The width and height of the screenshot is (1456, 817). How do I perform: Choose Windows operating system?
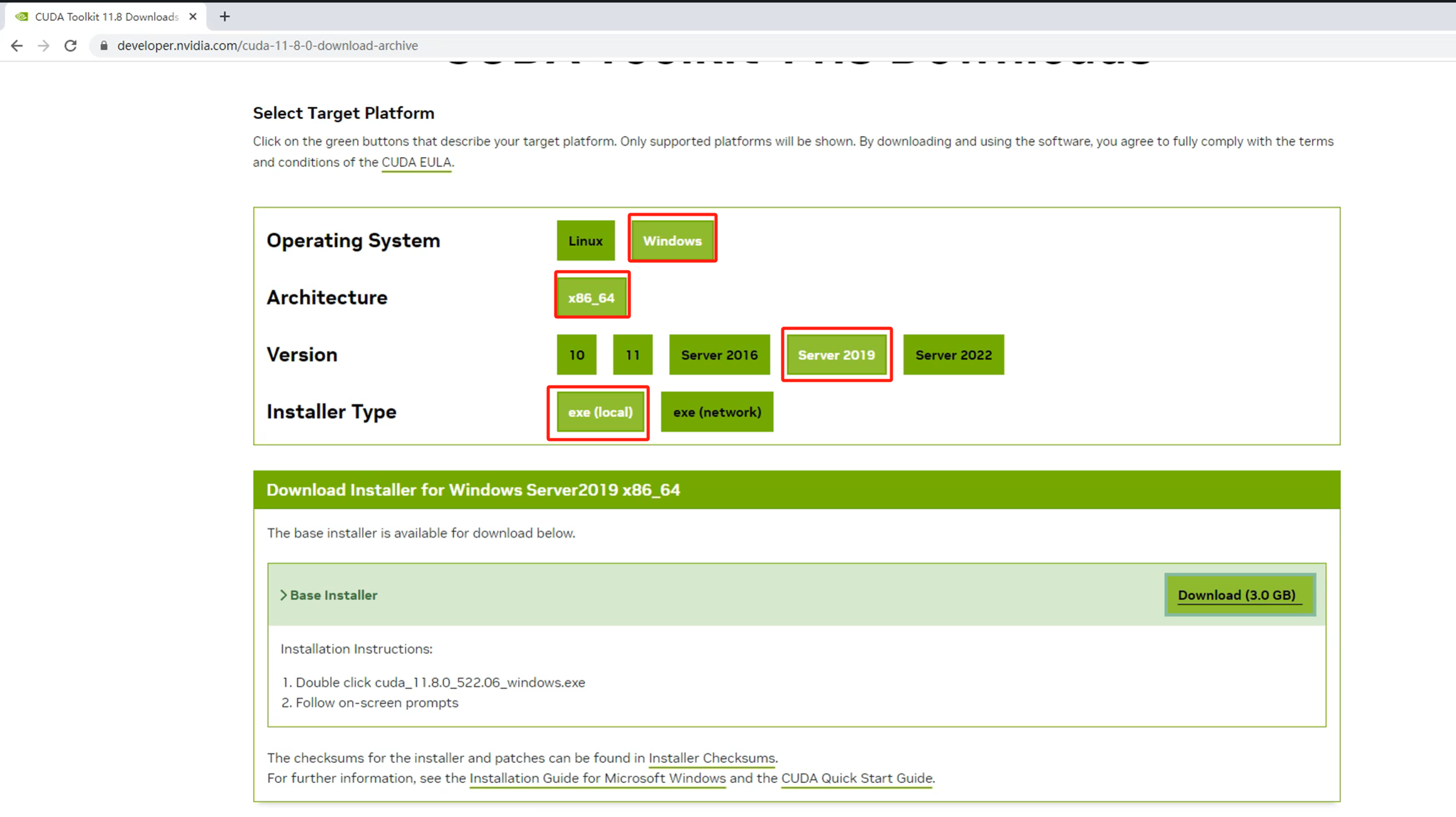tap(672, 241)
